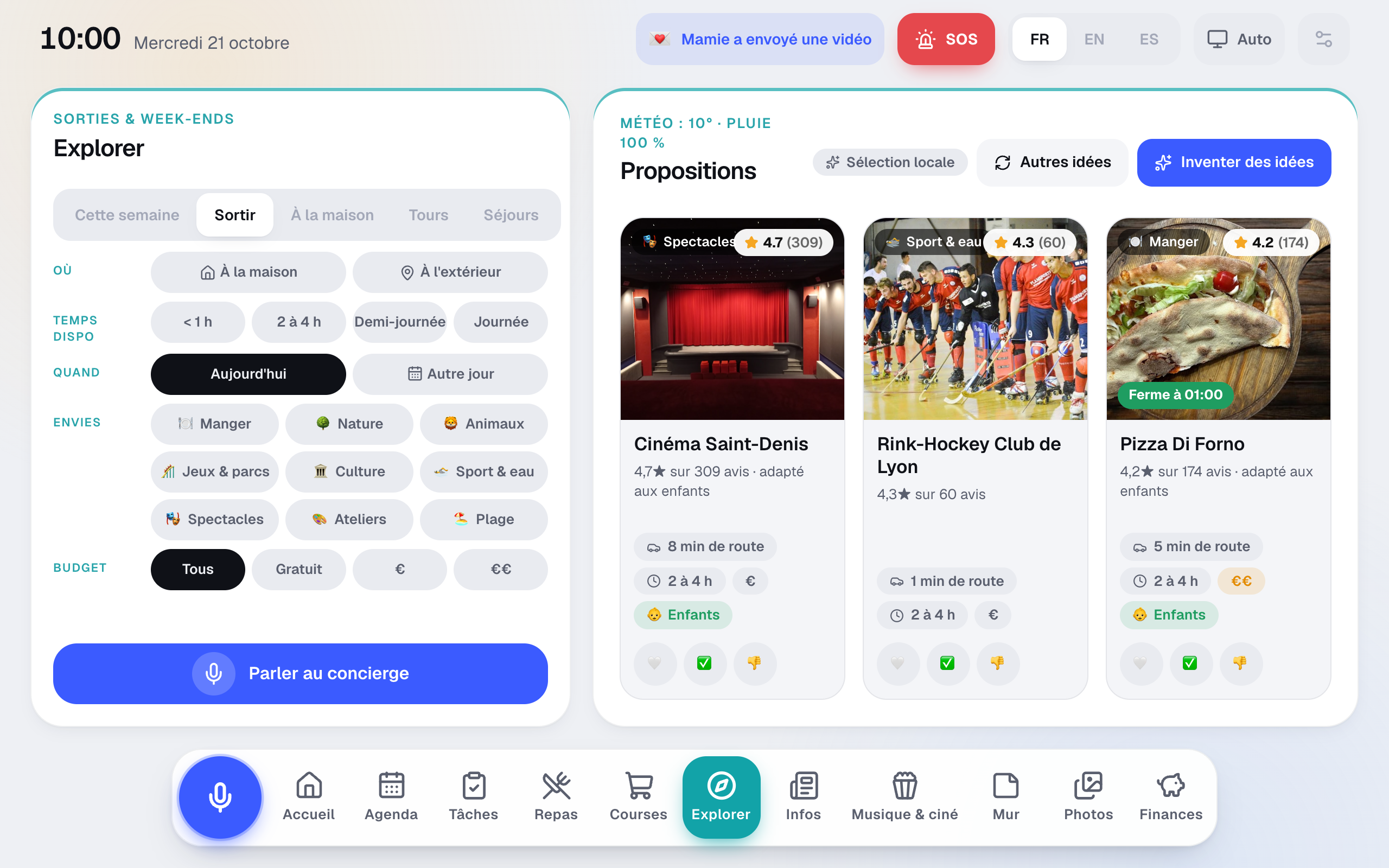Like Cinéma Saint-Denis with the heart icon
1389x868 pixels.
pyautogui.click(x=655, y=663)
